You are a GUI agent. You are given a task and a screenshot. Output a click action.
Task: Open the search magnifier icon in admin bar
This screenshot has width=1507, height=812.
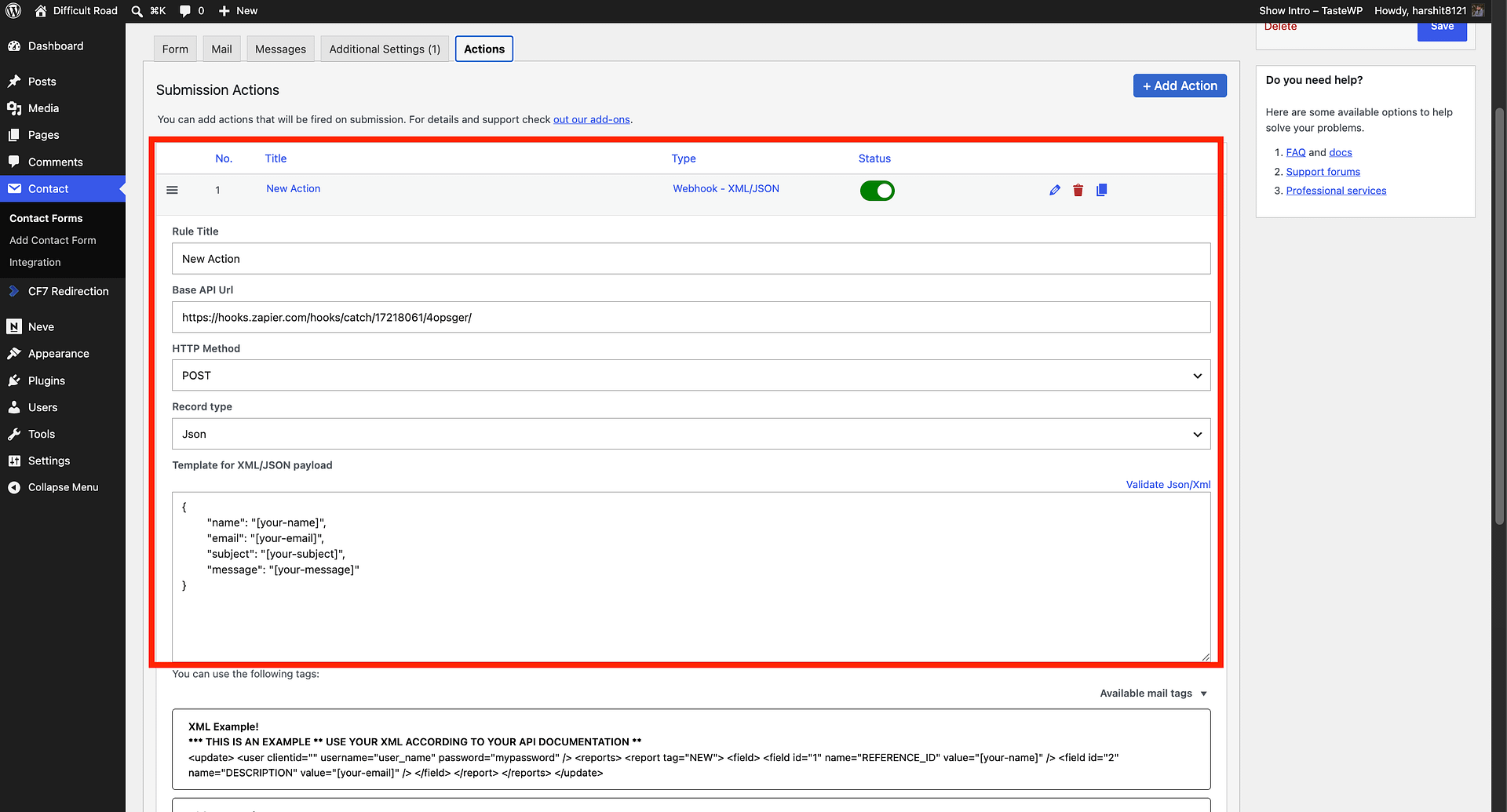137,11
